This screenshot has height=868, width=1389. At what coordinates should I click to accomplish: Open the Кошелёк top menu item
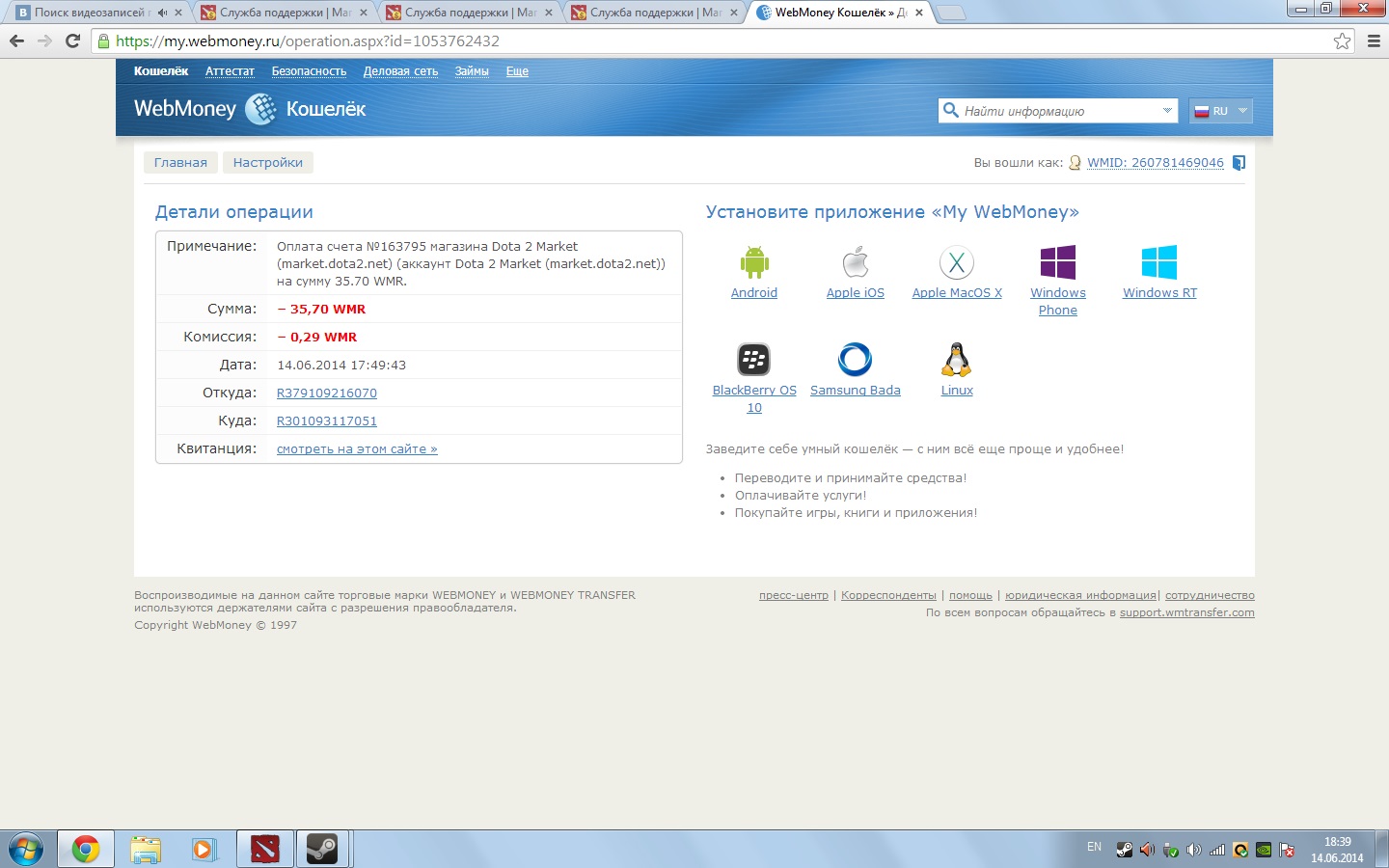[x=161, y=71]
